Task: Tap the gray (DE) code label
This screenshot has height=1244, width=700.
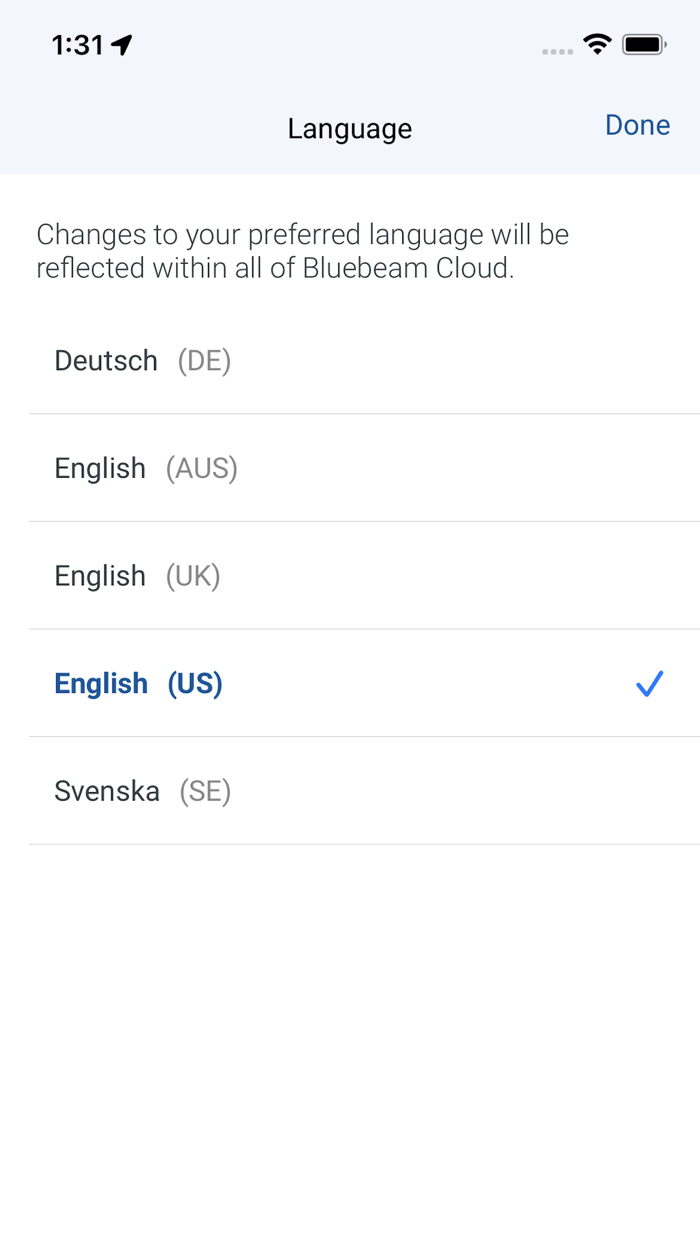Action: 204,360
